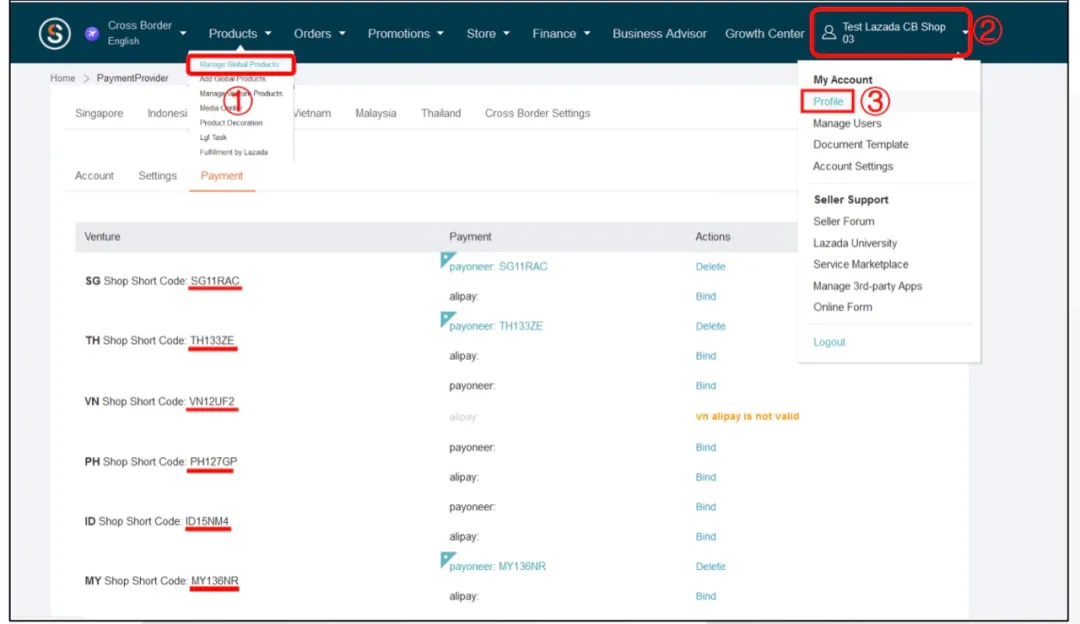Open the Cross Border Settings tab
The width and height of the screenshot is (1080, 624).
[537, 113]
